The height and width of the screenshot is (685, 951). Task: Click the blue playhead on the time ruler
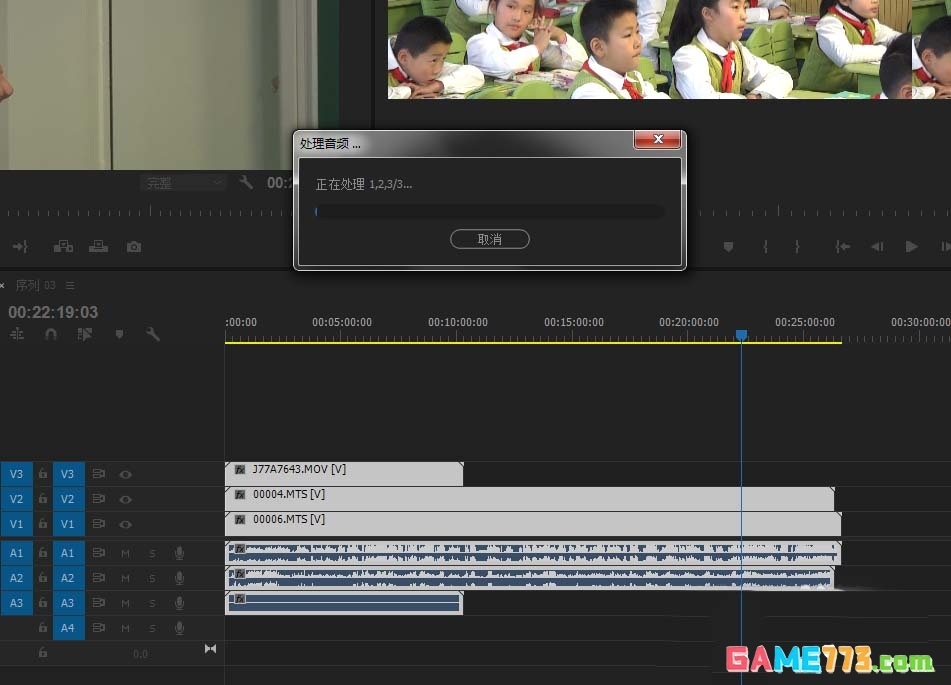(x=741, y=335)
